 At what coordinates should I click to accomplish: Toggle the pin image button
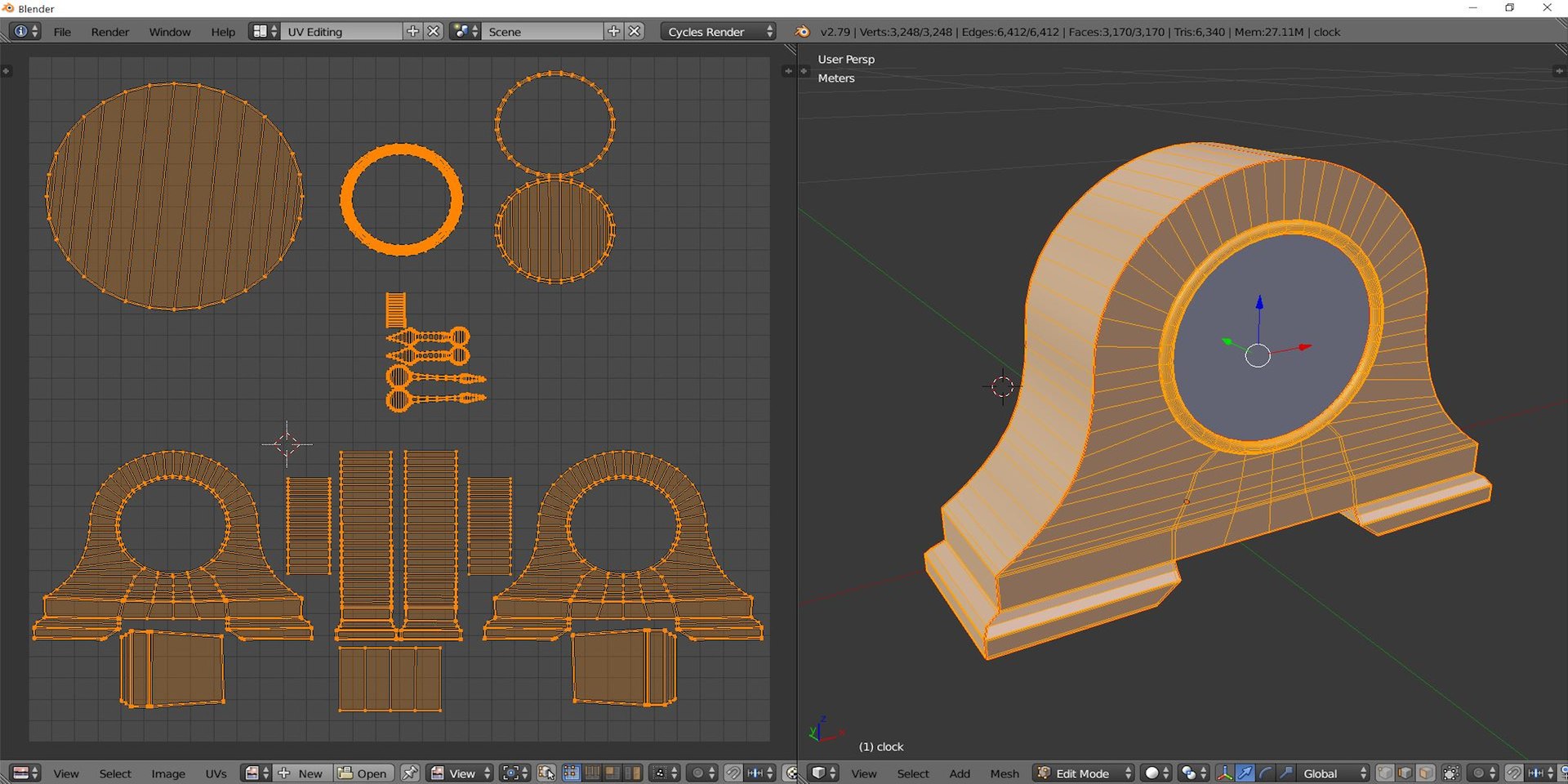click(410, 773)
